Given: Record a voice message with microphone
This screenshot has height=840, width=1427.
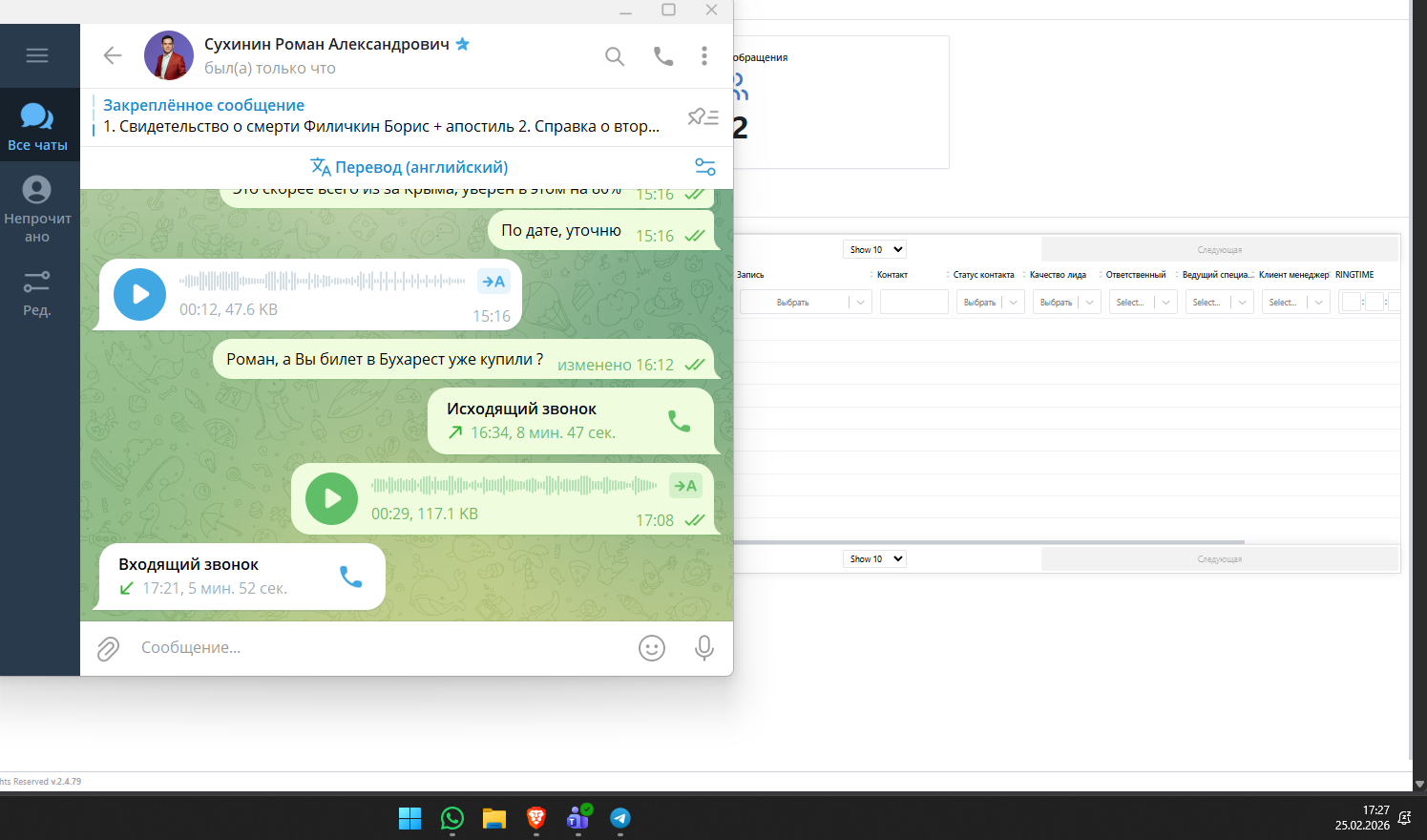Looking at the screenshot, I should pyautogui.click(x=704, y=649).
